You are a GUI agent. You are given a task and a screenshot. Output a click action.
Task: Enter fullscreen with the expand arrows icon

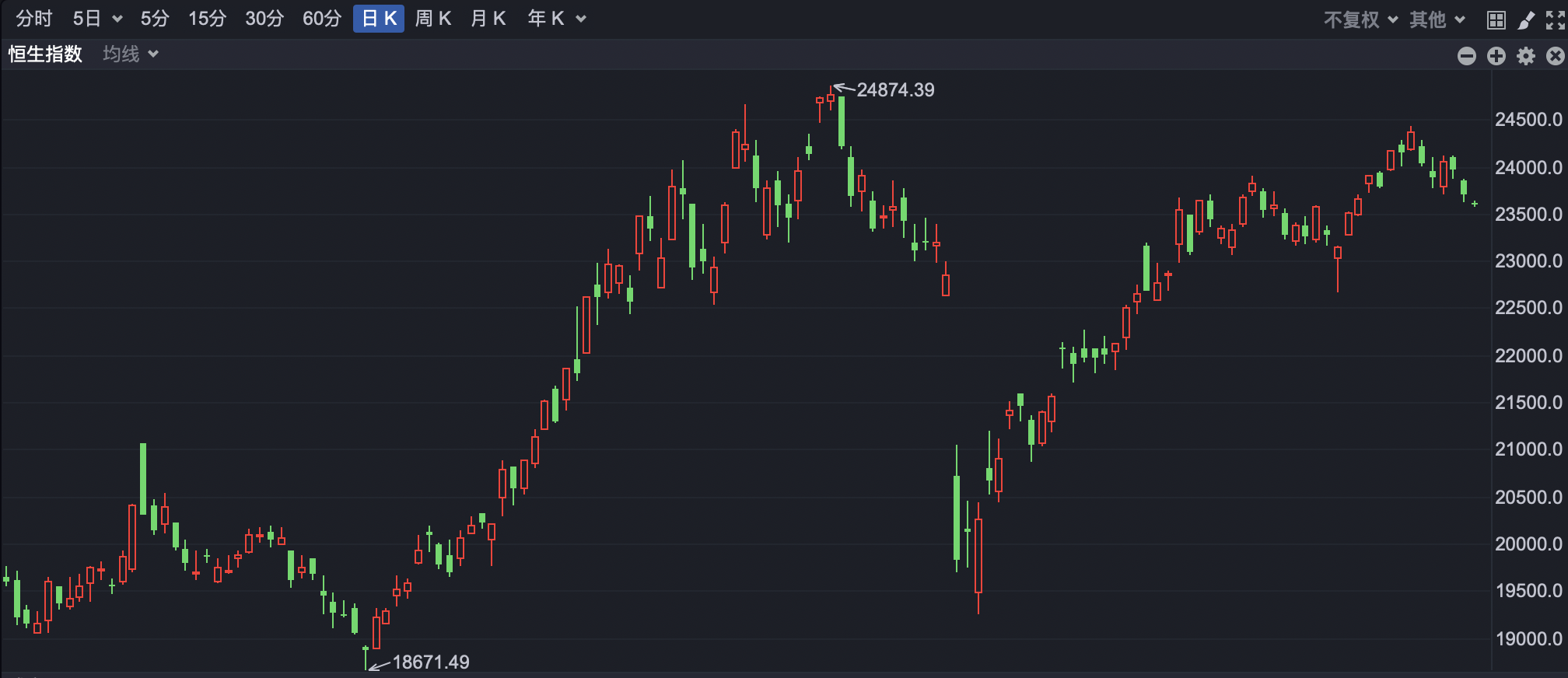[1556, 20]
